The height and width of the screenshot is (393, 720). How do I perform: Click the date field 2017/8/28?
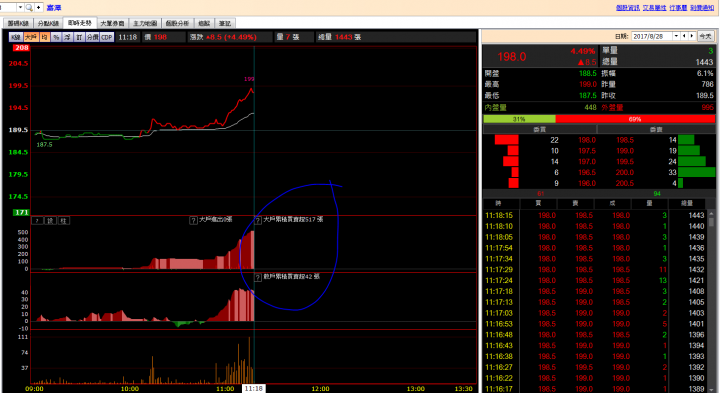click(652, 36)
